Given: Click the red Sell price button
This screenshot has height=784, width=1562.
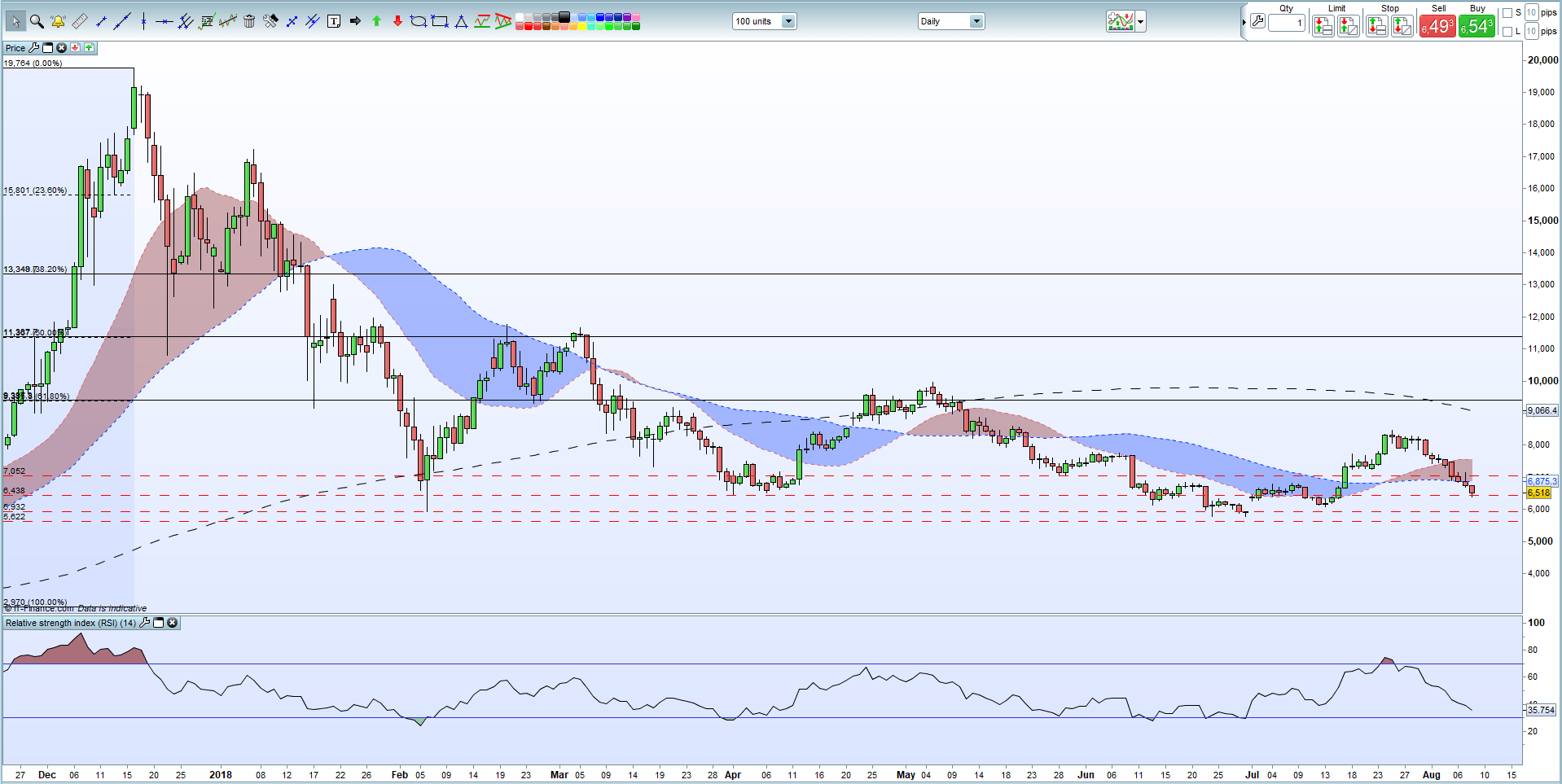Looking at the screenshot, I should point(1437,26).
